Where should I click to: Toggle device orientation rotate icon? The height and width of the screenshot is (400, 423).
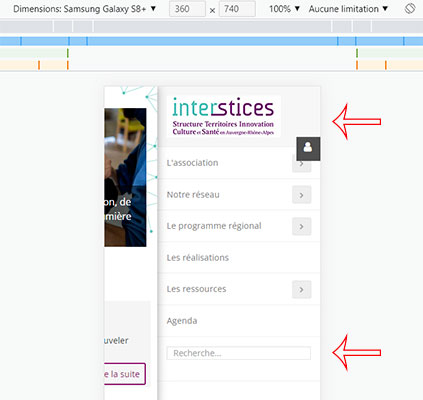pyautogui.click(x=410, y=9)
